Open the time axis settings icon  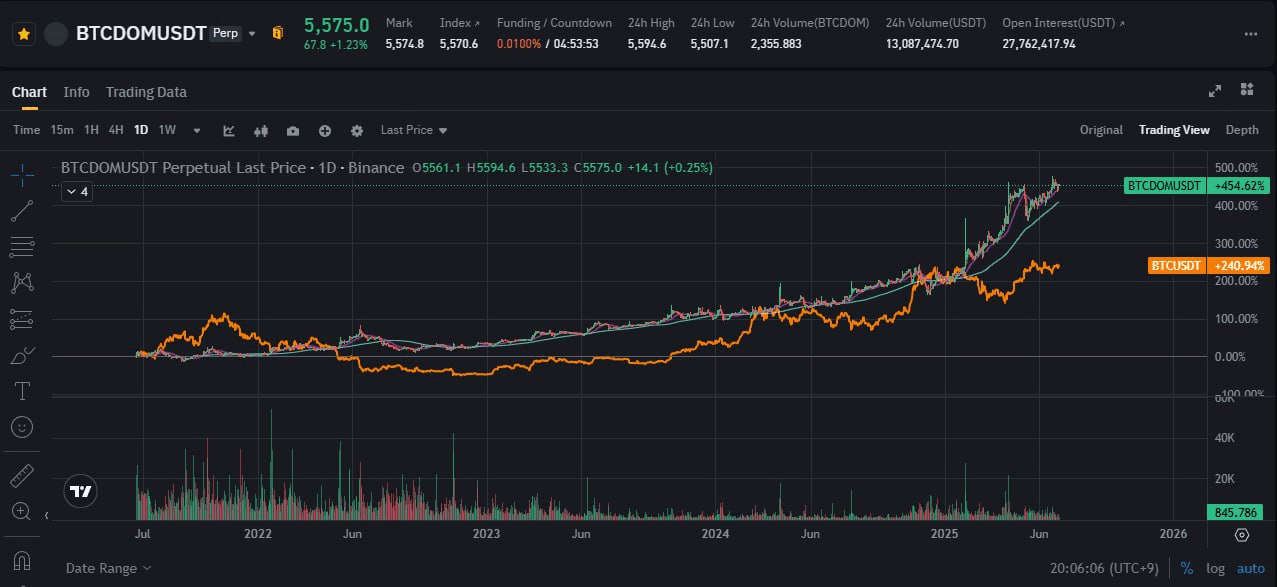(x=1242, y=534)
